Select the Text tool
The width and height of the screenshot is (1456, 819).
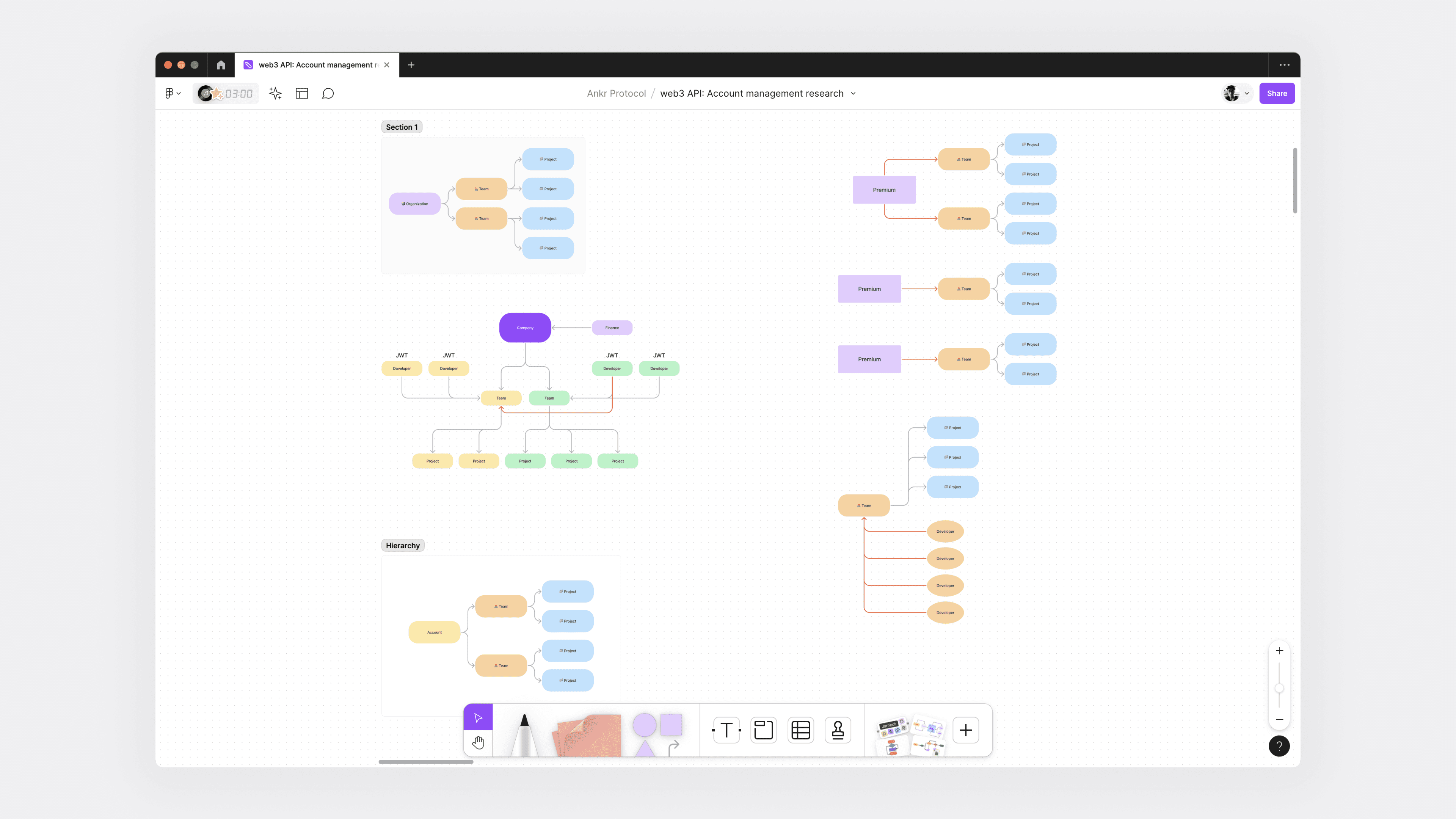pyautogui.click(x=726, y=730)
